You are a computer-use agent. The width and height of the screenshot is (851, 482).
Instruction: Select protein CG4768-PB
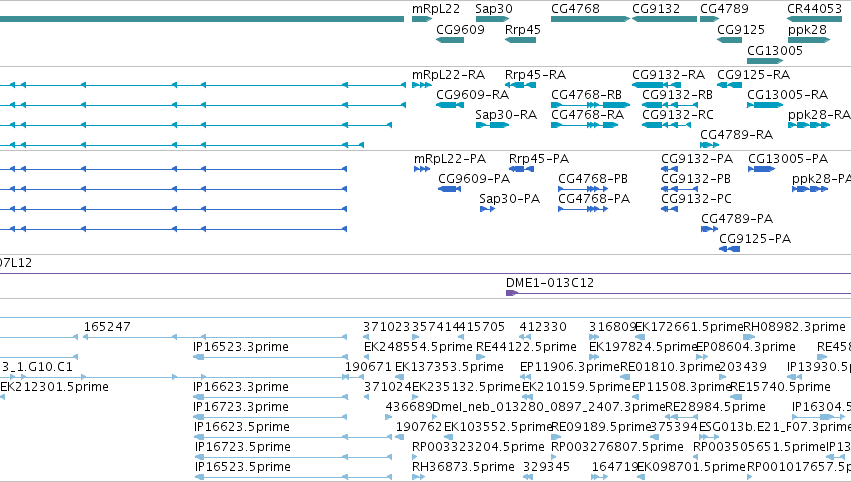(x=593, y=179)
